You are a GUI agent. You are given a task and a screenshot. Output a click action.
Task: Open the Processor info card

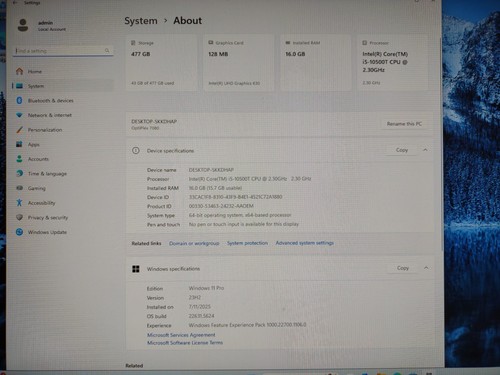pyautogui.click(x=393, y=63)
